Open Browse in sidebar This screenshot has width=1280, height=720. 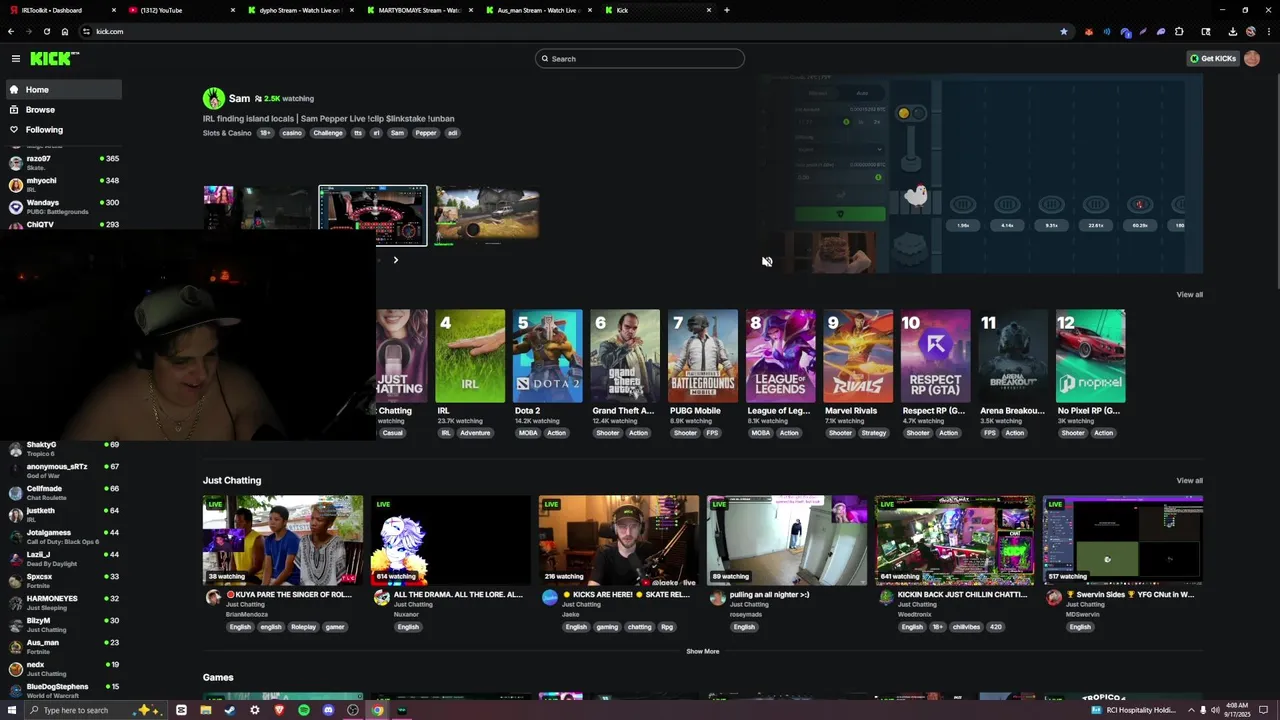tap(64, 110)
